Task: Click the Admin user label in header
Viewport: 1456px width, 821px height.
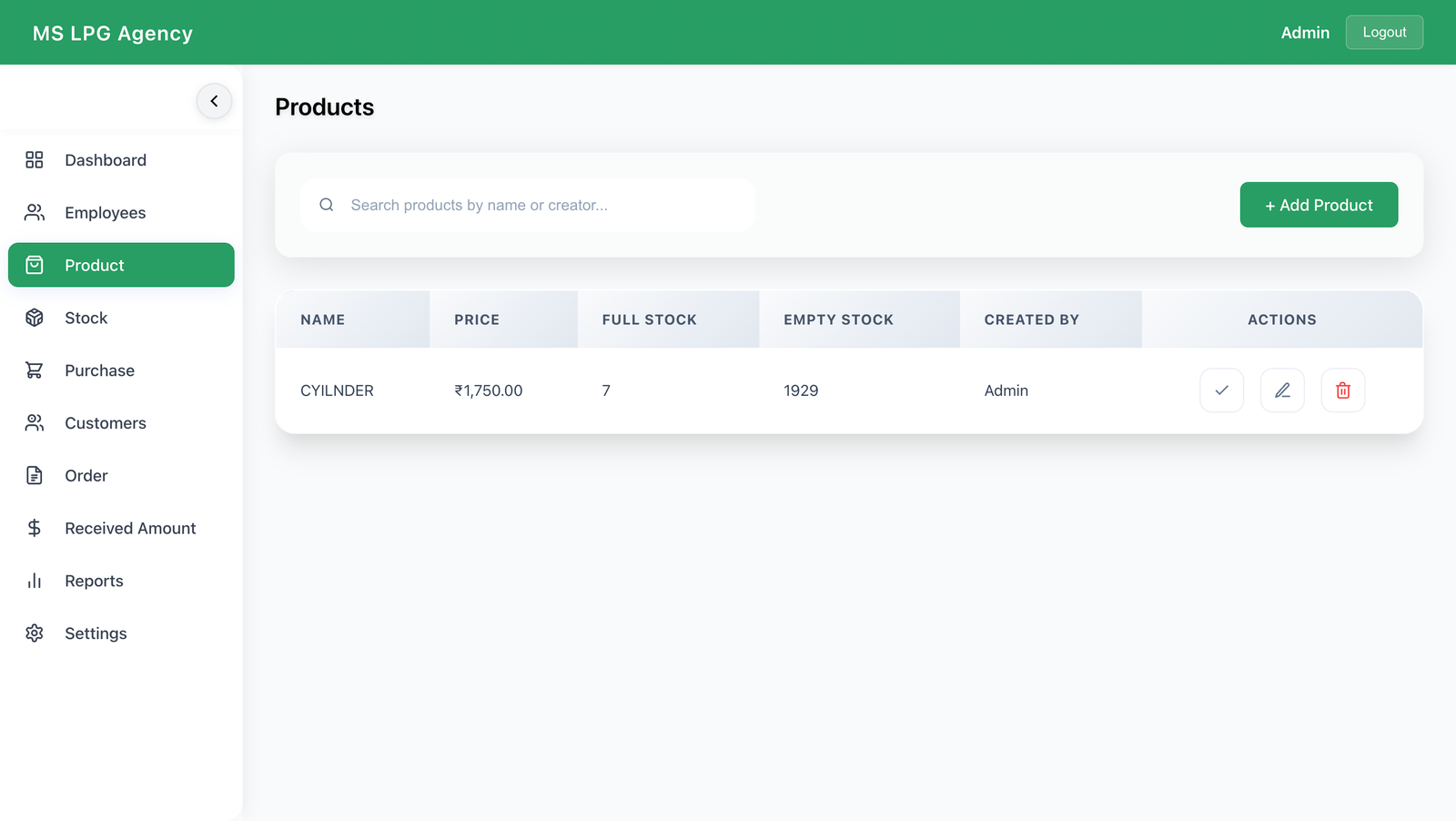Action: pos(1305,33)
